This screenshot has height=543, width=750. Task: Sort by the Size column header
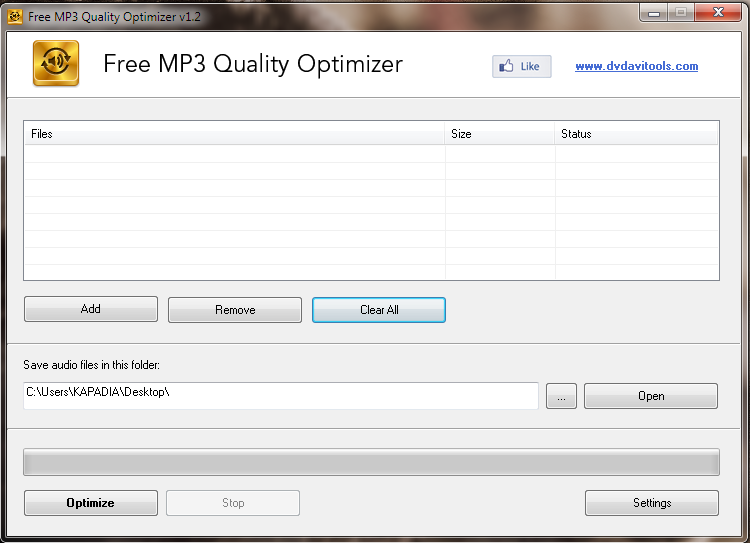coord(500,134)
